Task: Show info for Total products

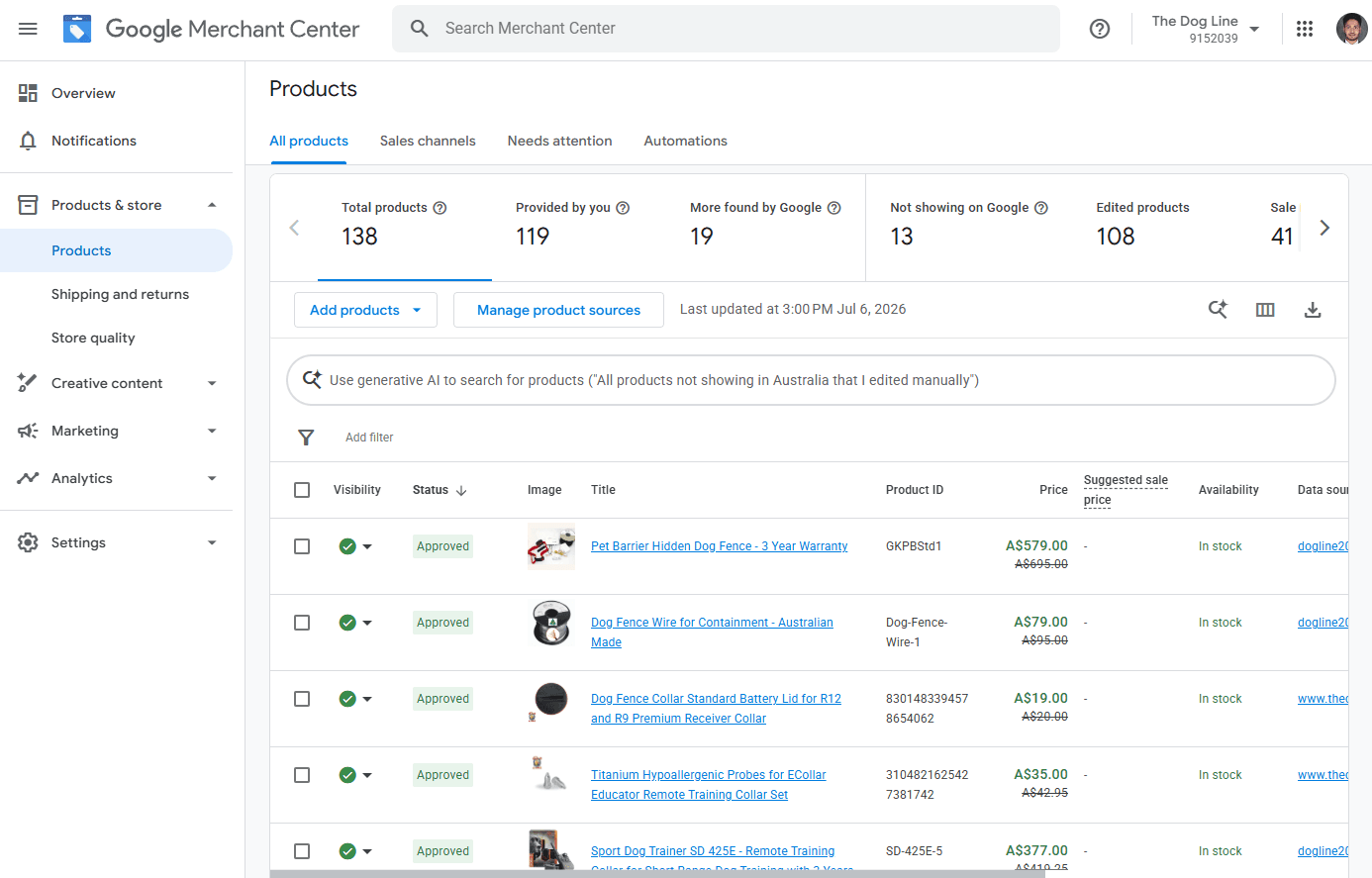Action: click(x=441, y=208)
